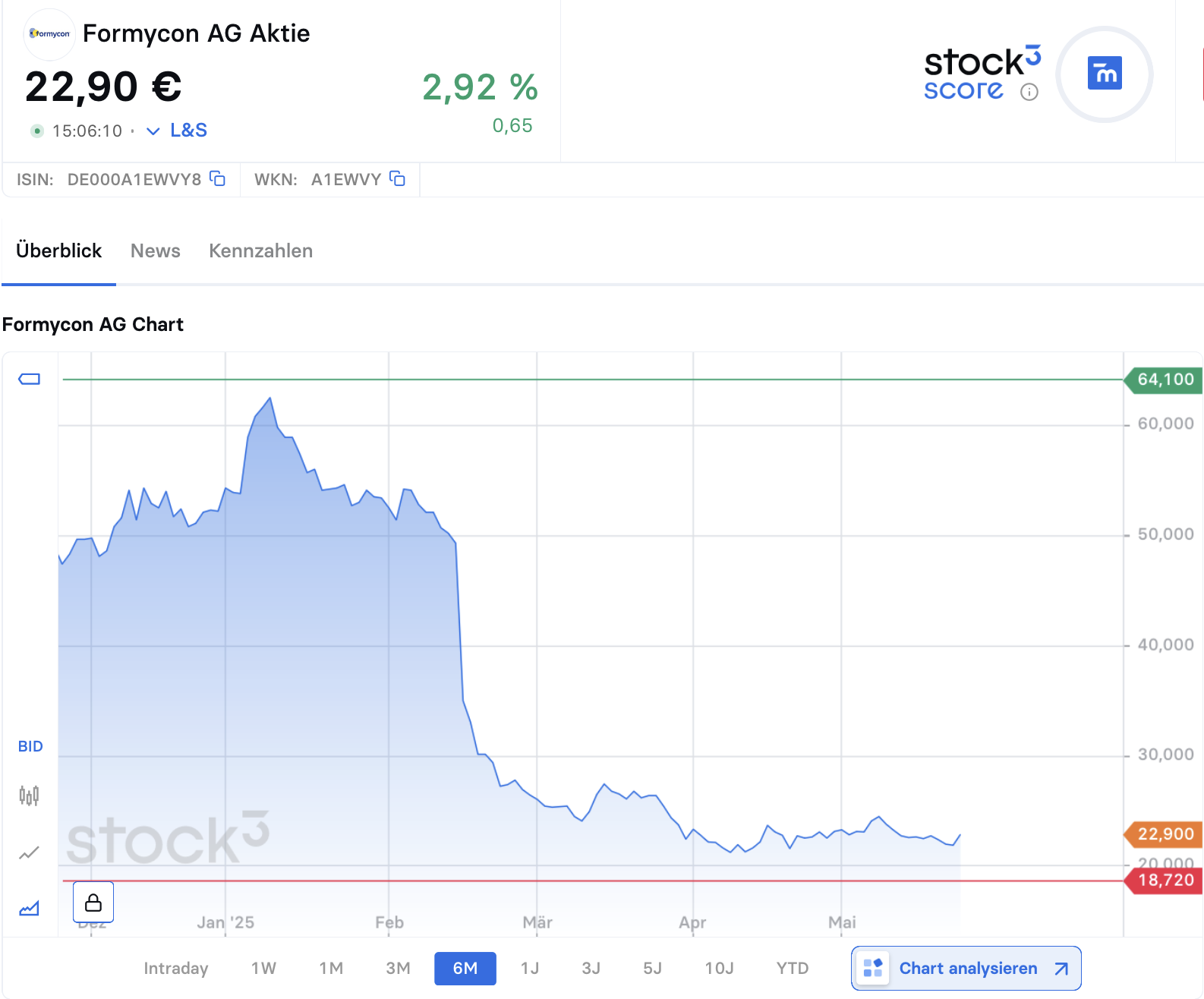Click the Formycon AG Aktie title

[197, 33]
